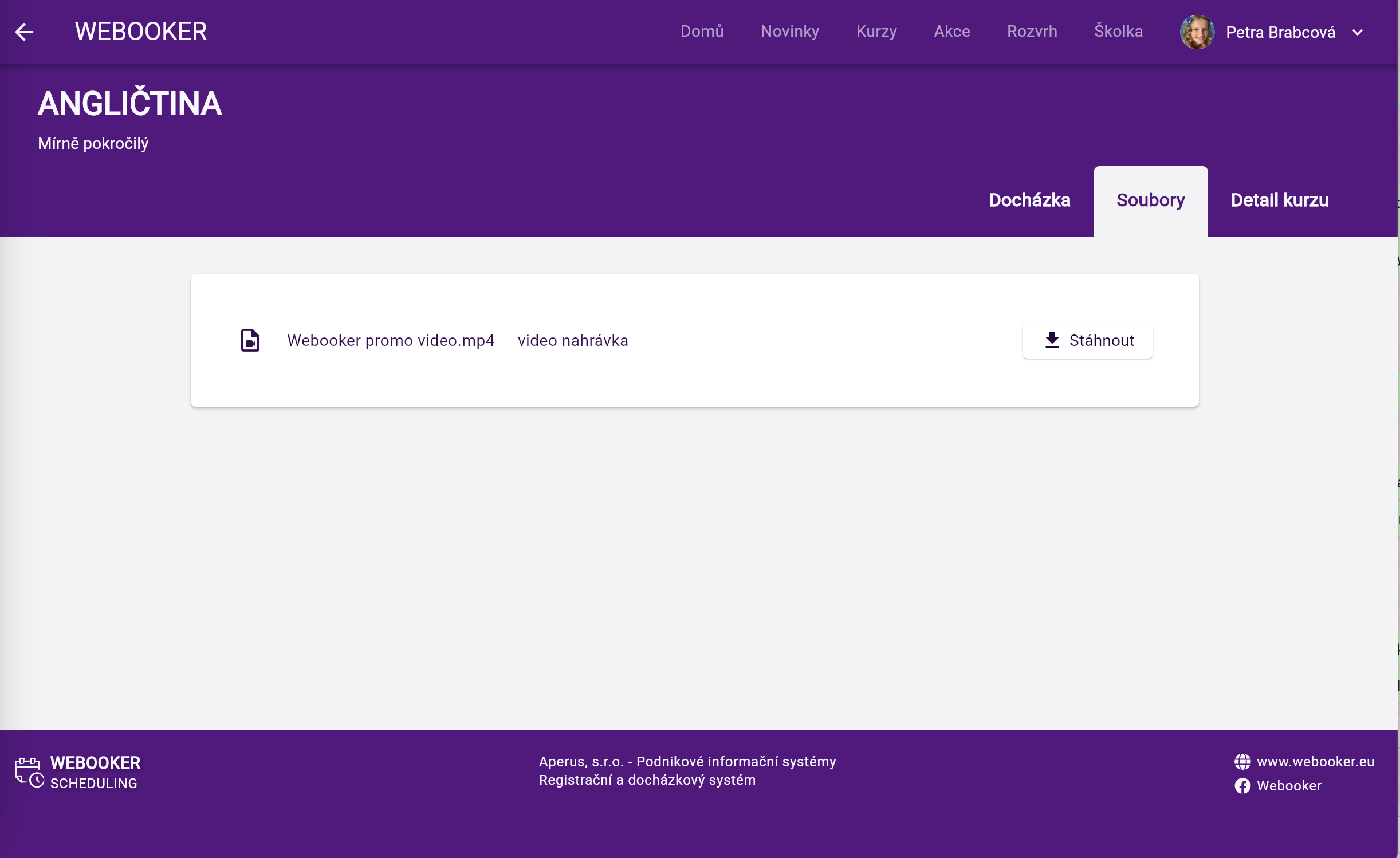The height and width of the screenshot is (858, 1400).
Task: Navigate to Kurzy
Action: (876, 32)
